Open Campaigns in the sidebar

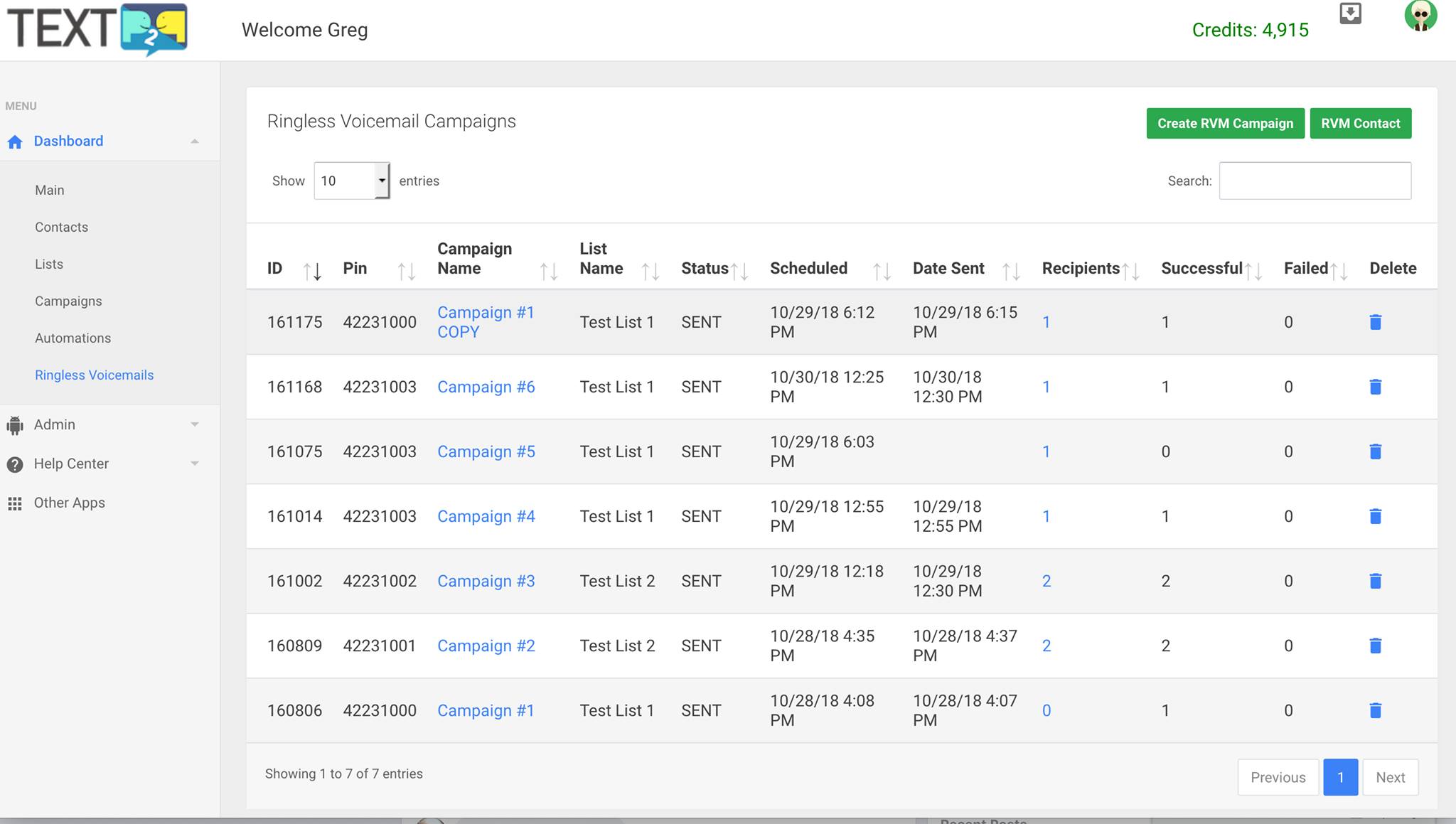[x=68, y=301]
